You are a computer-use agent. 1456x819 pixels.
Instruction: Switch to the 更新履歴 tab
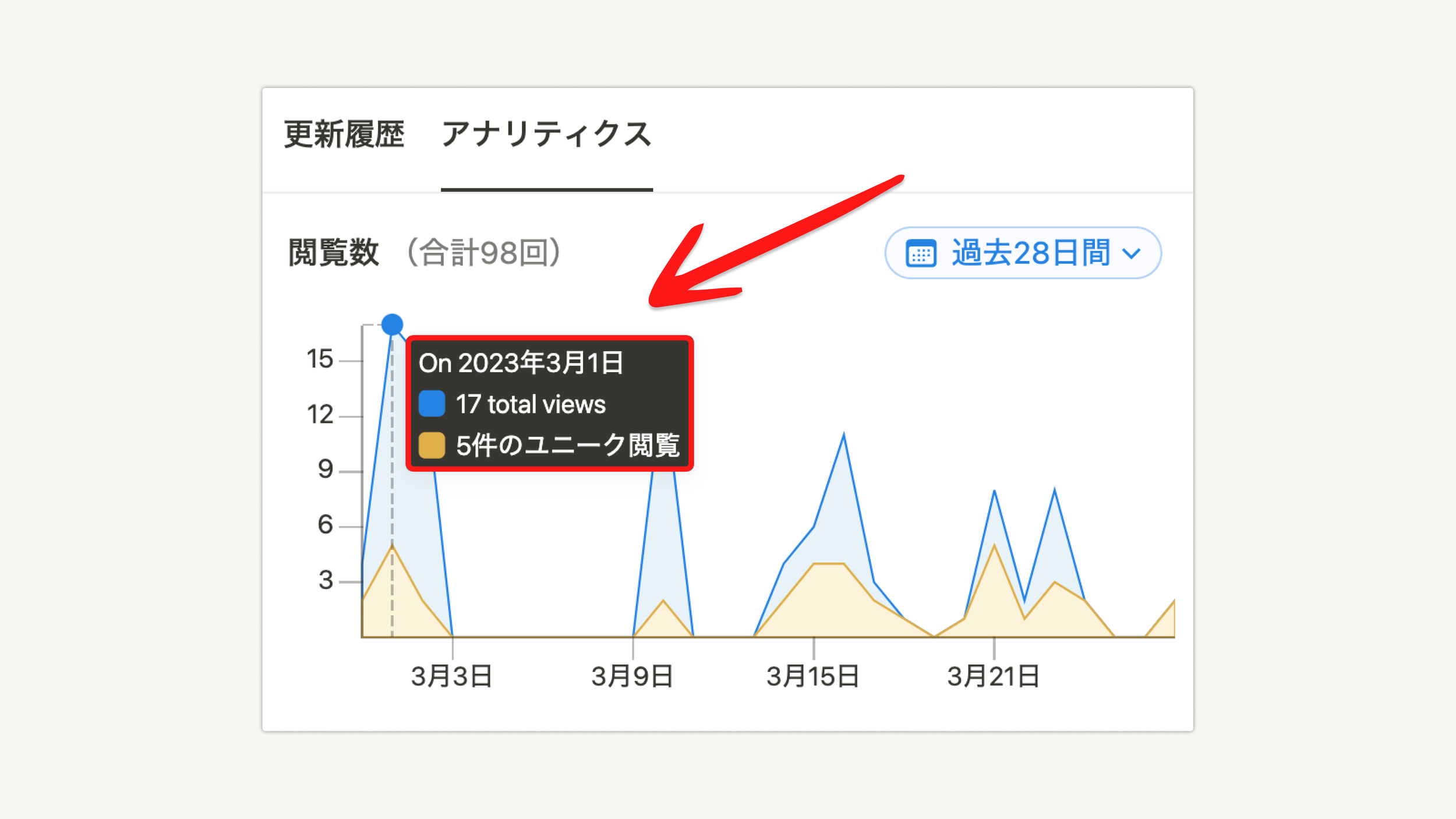tap(344, 135)
